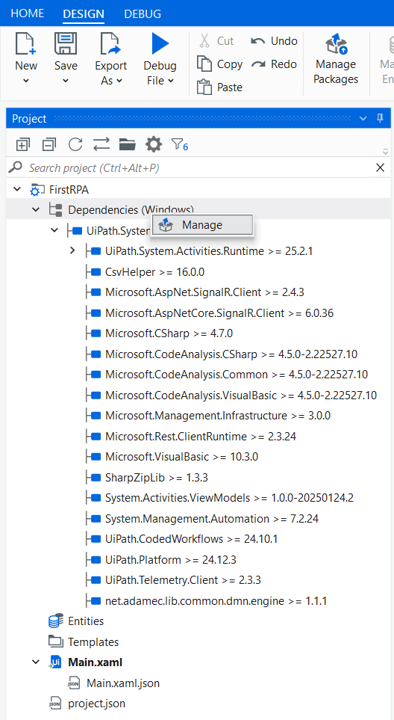
Task: Select Microsoft.CodeAnalysis.VisualBasic dependency
Action: (241, 395)
